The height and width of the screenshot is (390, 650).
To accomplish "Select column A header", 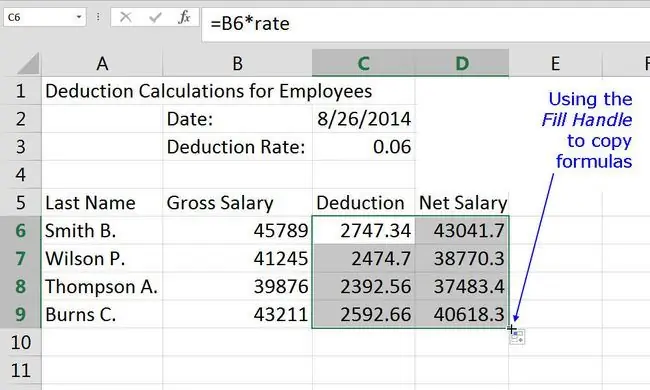I will click(x=102, y=63).
